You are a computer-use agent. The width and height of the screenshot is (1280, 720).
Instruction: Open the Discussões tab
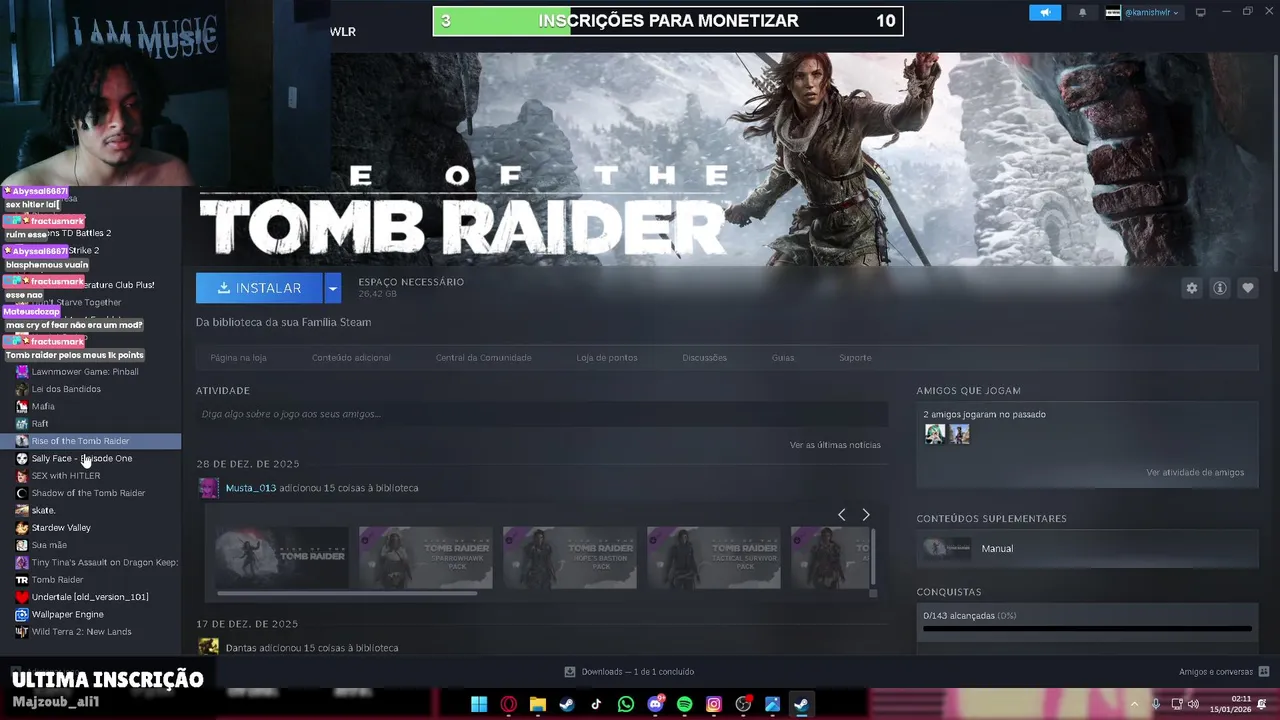click(704, 357)
